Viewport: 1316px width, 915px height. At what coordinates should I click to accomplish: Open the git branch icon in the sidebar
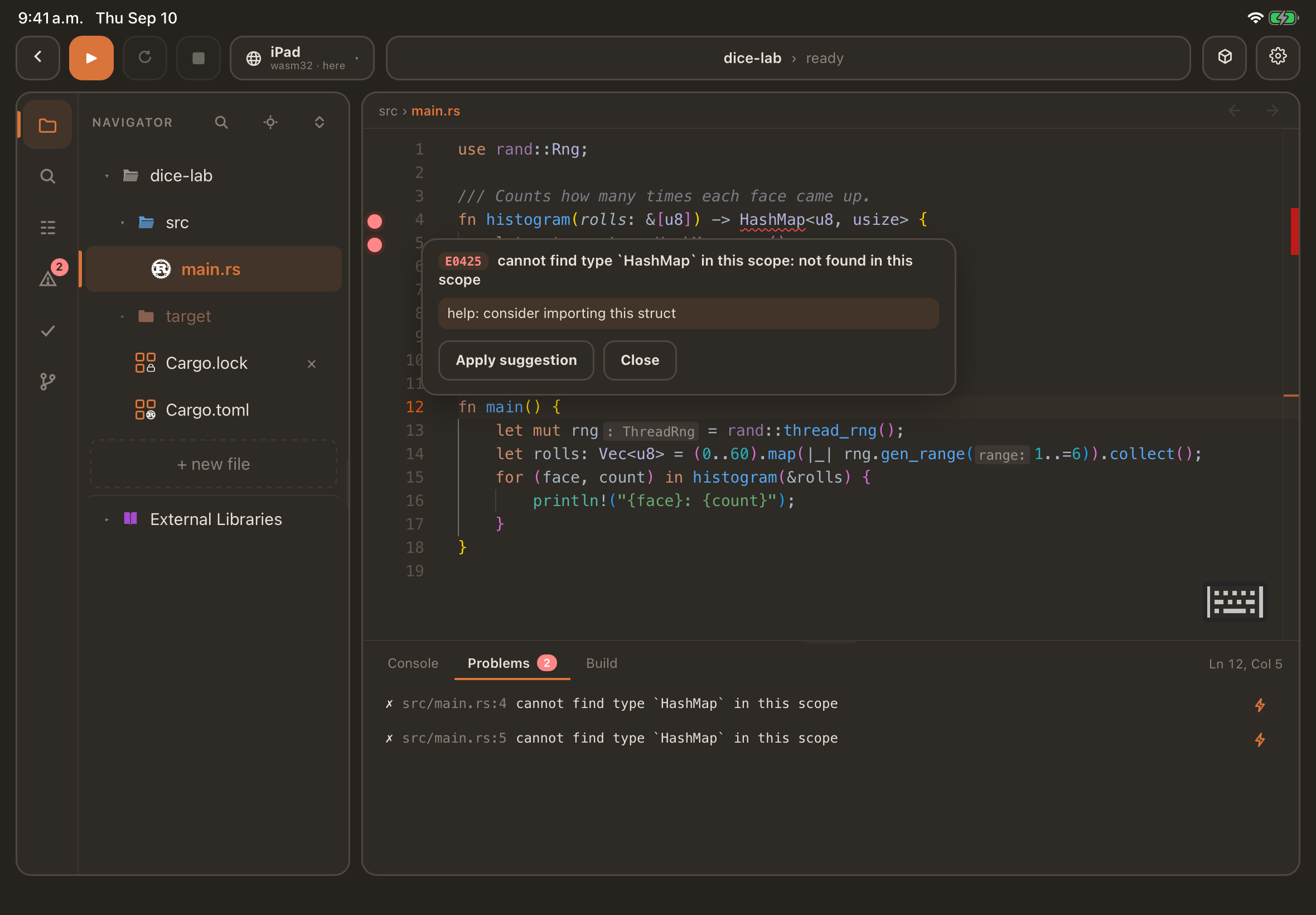(47, 382)
